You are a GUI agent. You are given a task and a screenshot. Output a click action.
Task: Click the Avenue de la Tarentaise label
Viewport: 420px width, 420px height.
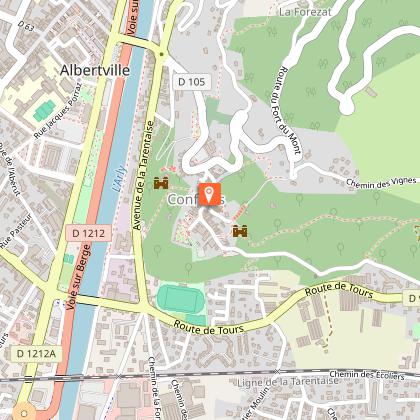(x=143, y=175)
